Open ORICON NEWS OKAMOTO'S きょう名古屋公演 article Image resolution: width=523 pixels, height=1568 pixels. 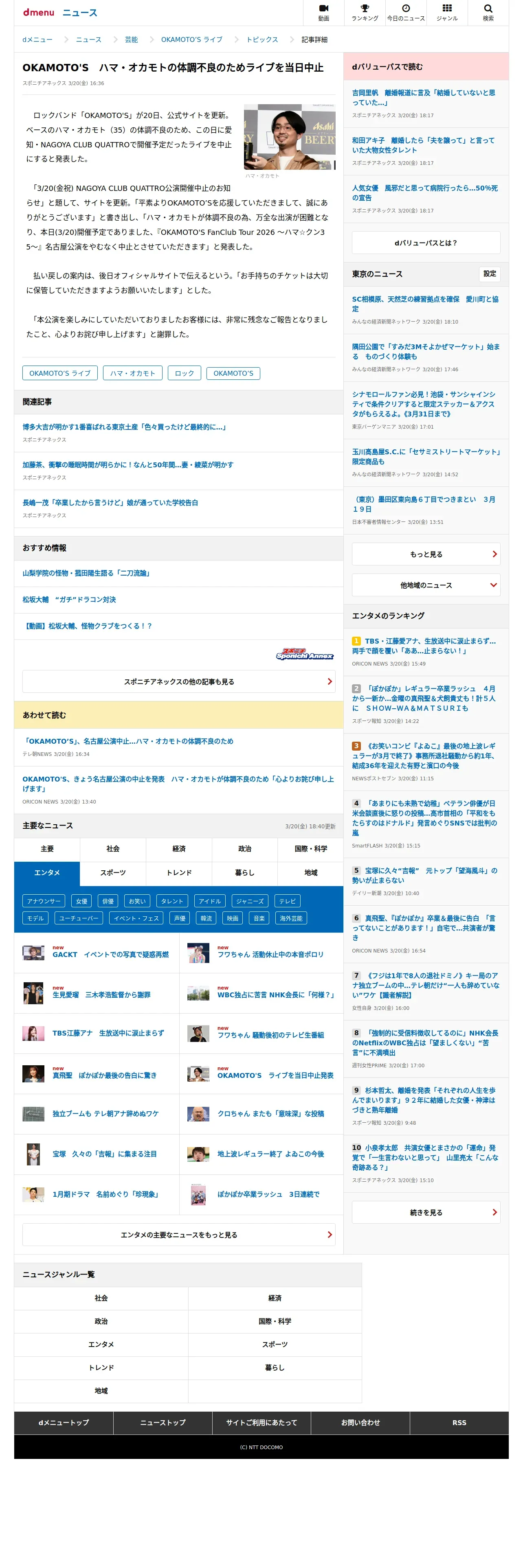(x=178, y=784)
